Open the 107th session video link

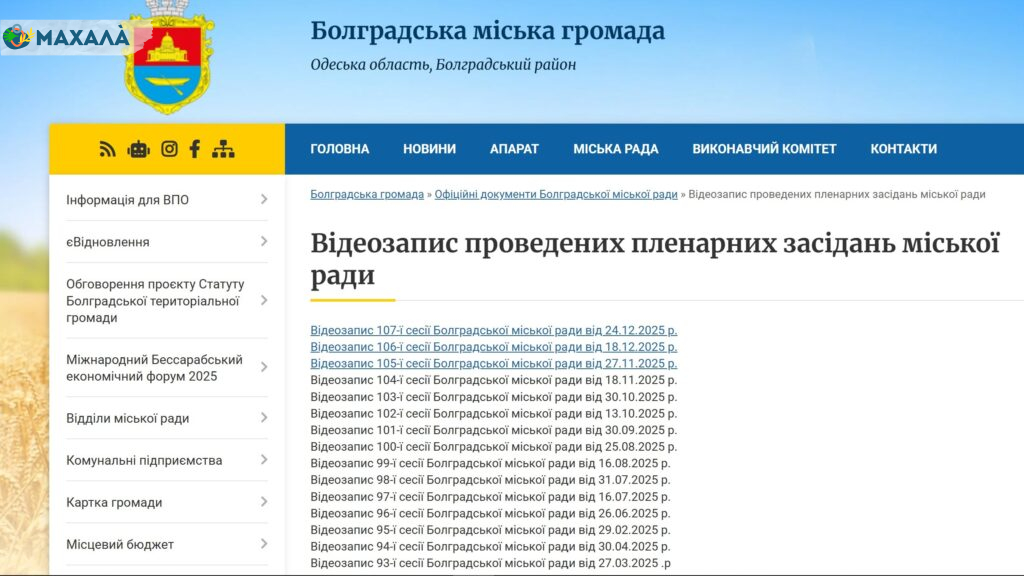click(493, 330)
